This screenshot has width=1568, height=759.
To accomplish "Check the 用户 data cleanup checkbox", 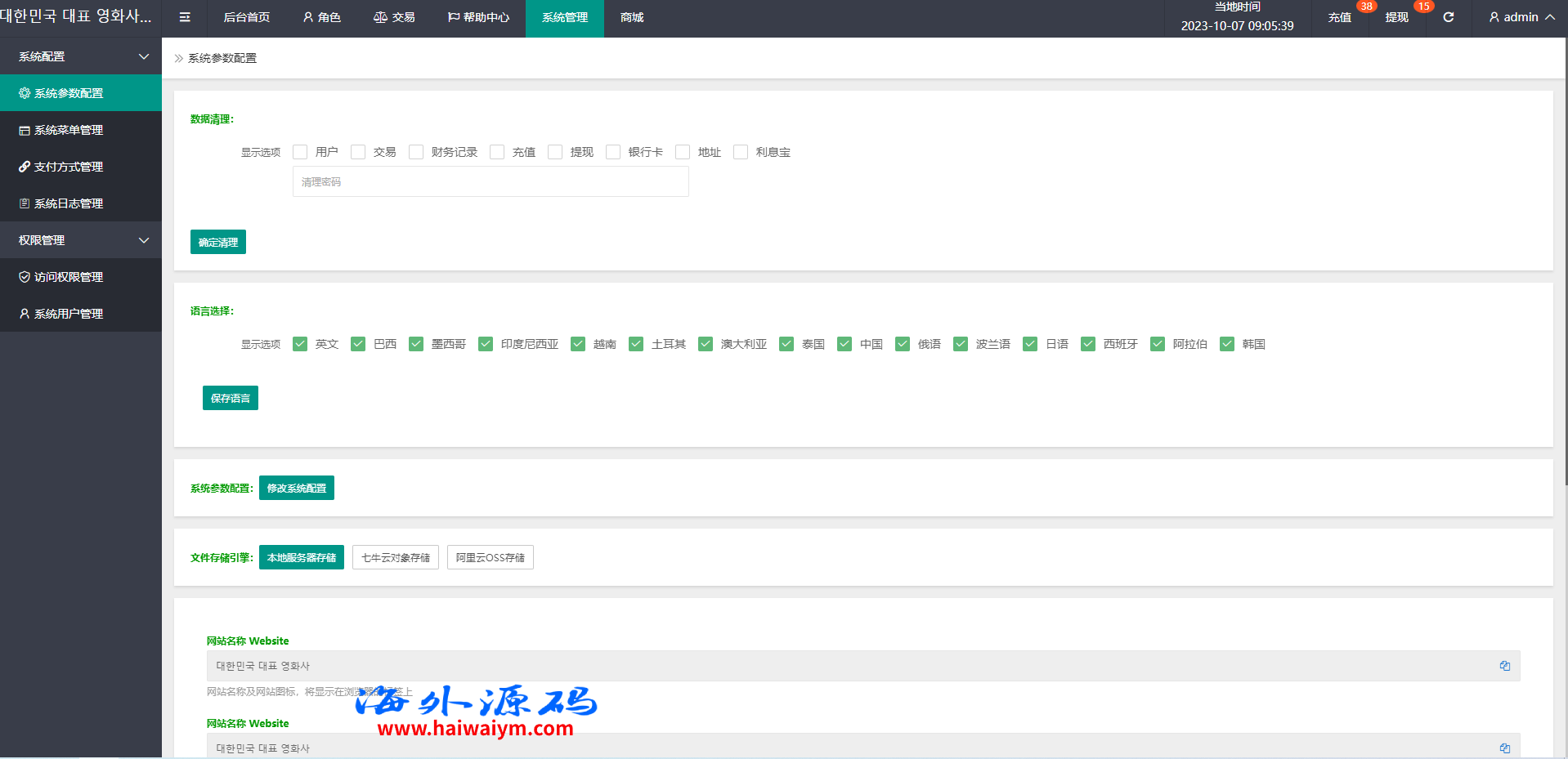I will coord(300,152).
